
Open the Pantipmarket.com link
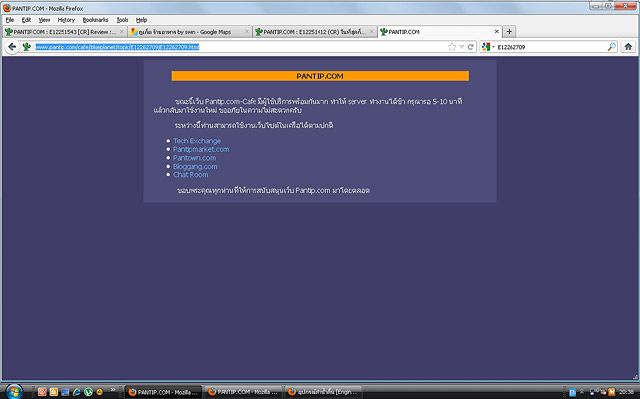(x=201, y=149)
